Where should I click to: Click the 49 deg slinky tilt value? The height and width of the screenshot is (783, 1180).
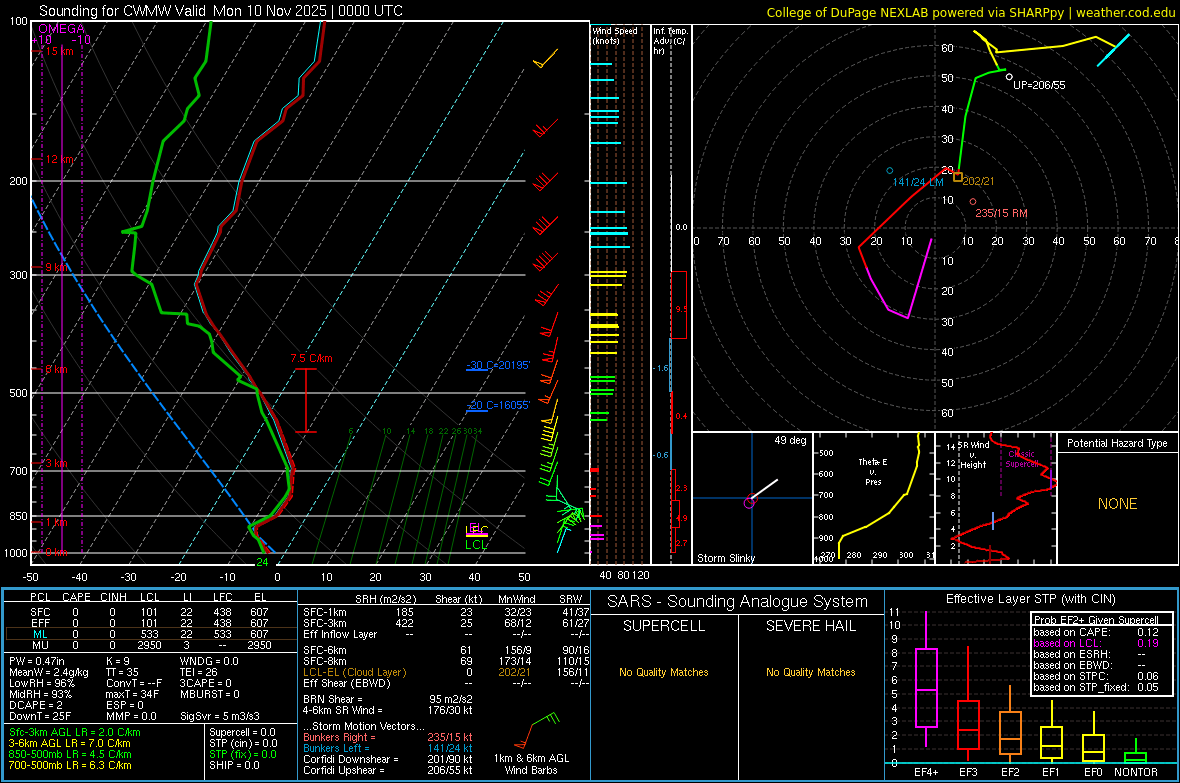(790, 440)
